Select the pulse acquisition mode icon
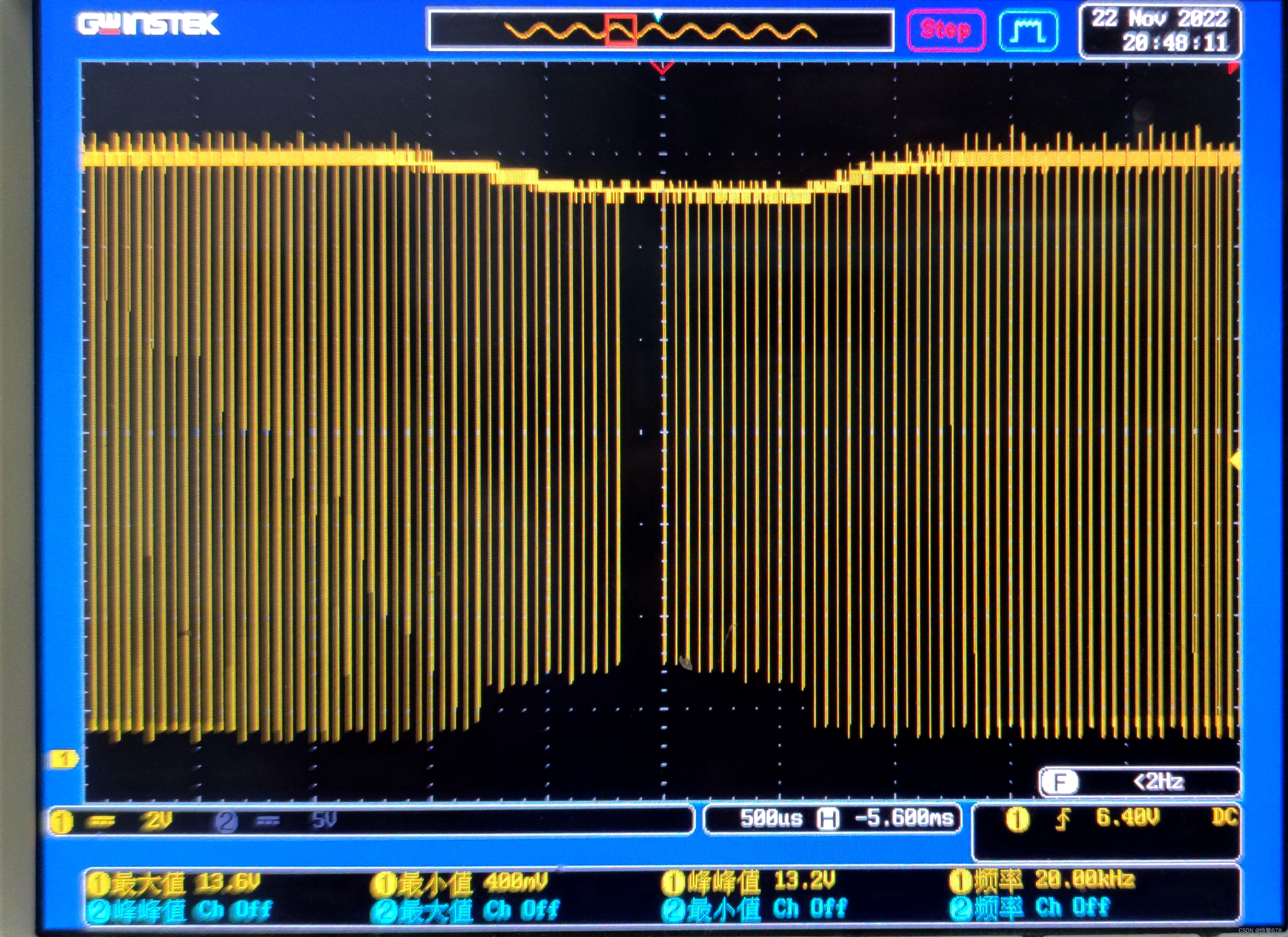1288x937 pixels. coord(1028,31)
